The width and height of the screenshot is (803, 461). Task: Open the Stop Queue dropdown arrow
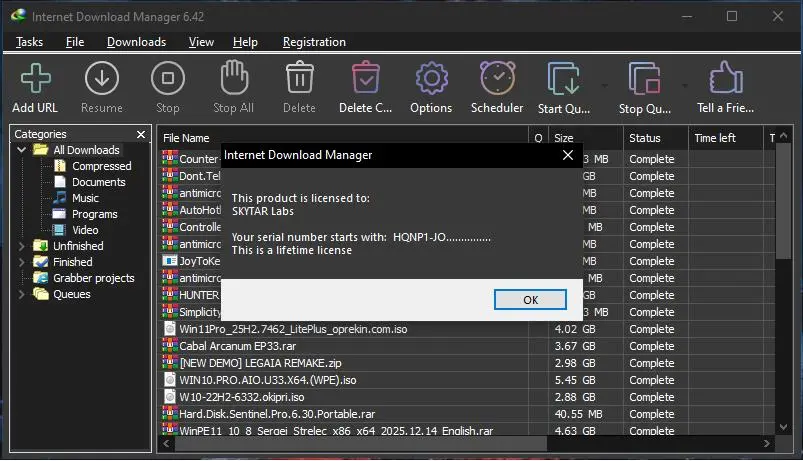tap(685, 86)
